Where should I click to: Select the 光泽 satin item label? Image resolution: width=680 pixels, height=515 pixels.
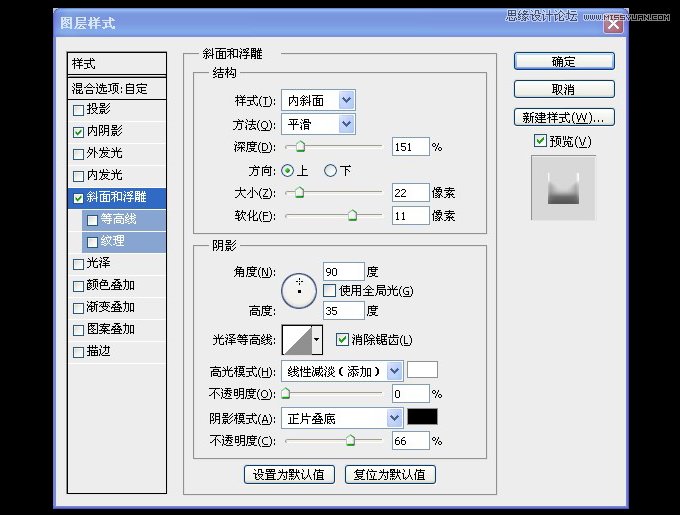(x=98, y=263)
